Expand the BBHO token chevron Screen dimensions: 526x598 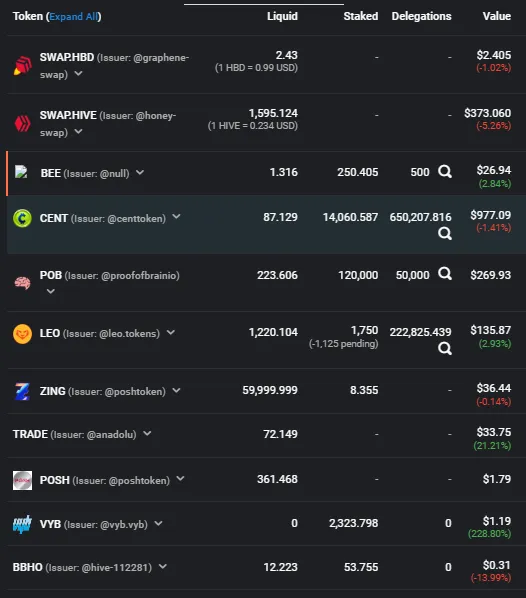point(163,566)
